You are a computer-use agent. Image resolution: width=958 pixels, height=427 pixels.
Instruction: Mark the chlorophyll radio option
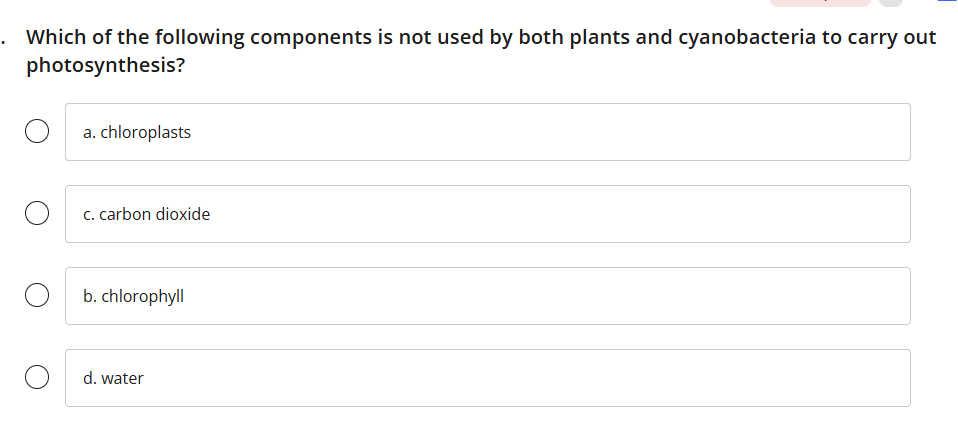pyautogui.click(x=38, y=296)
